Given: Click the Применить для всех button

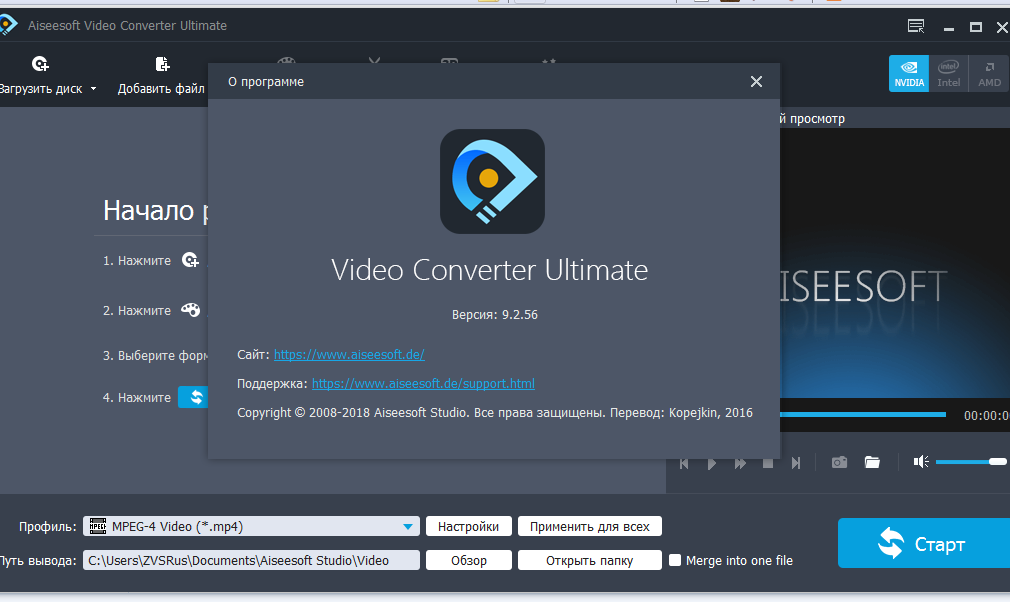Looking at the screenshot, I should pyautogui.click(x=590, y=527).
